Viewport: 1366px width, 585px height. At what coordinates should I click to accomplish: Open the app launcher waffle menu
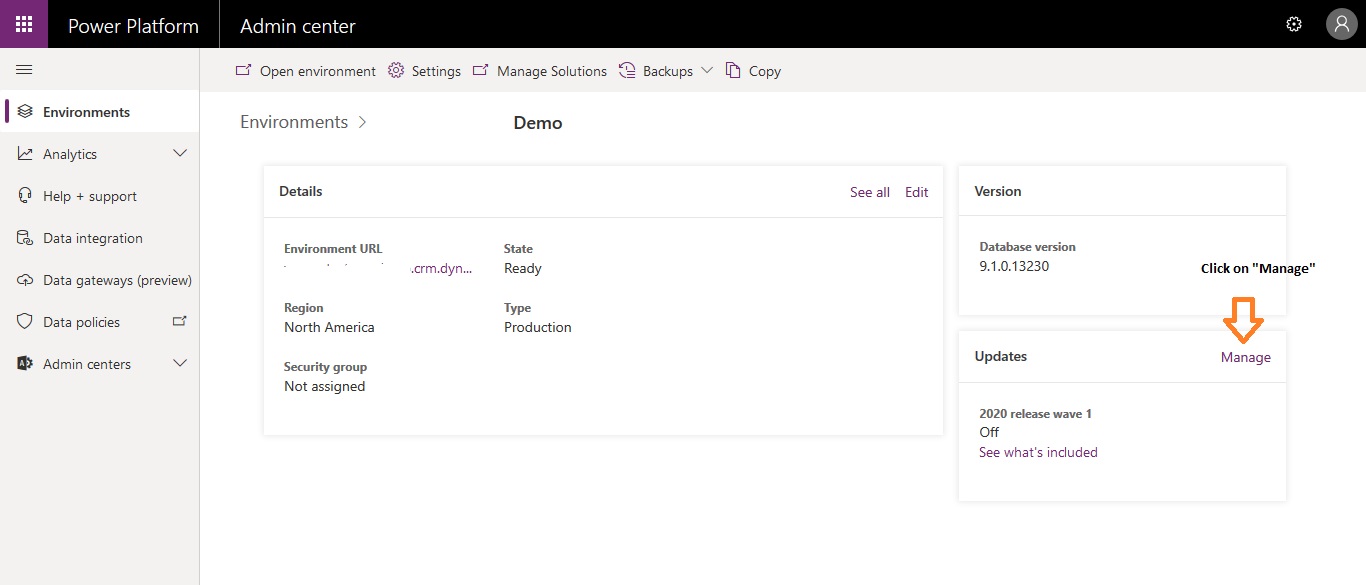pyautogui.click(x=23, y=24)
